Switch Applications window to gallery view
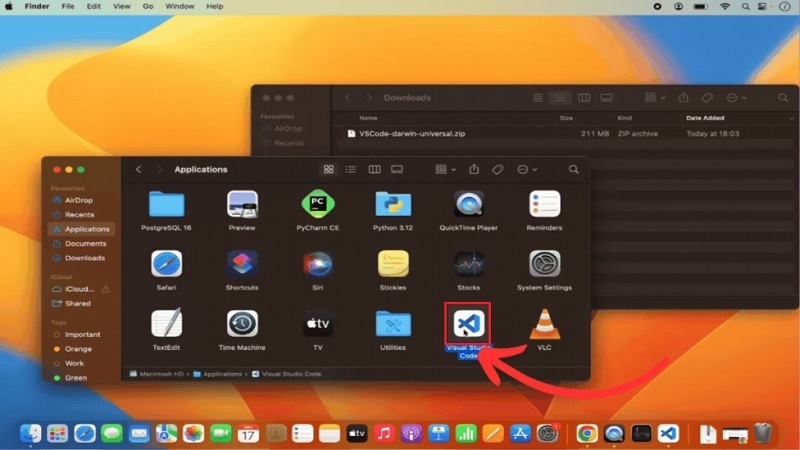Screen dimensions: 800x450 point(397,169)
